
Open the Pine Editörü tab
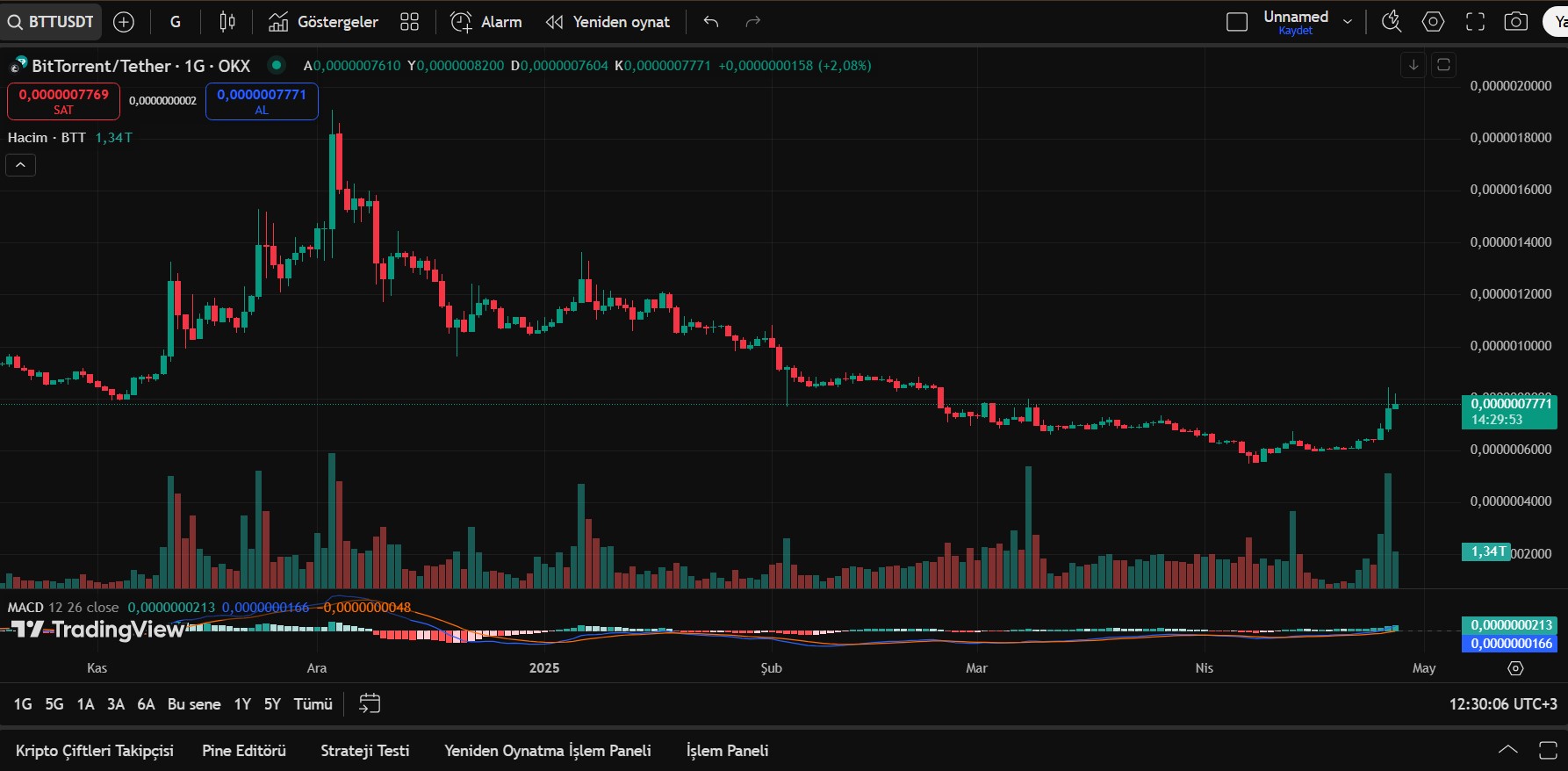(244, 751)
